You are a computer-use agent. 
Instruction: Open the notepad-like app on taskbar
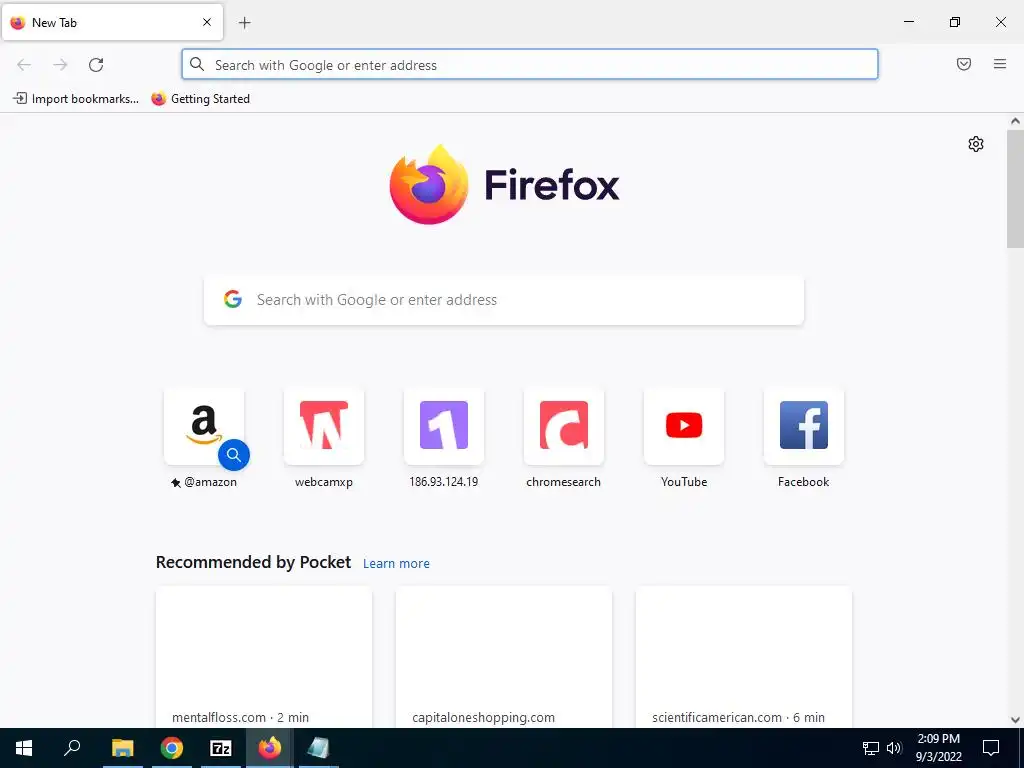click(318, 748)
